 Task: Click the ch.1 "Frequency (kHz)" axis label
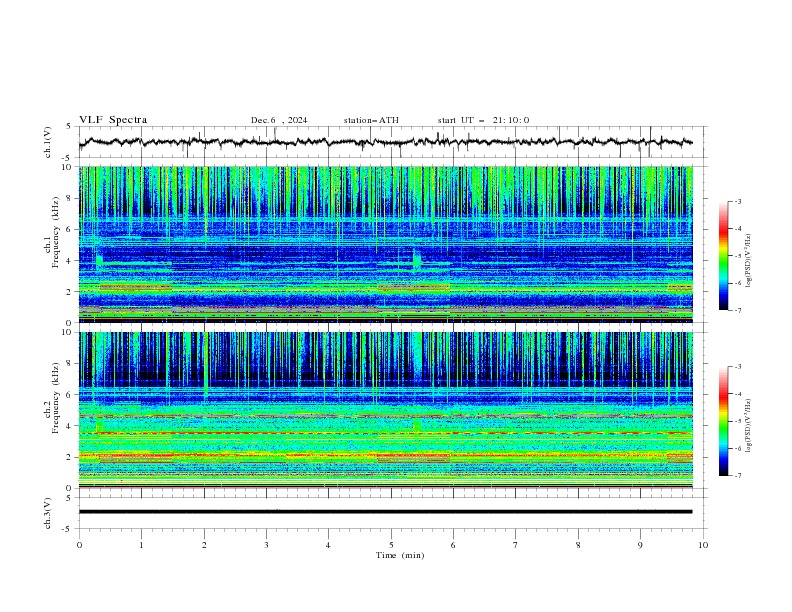(56, 232)
